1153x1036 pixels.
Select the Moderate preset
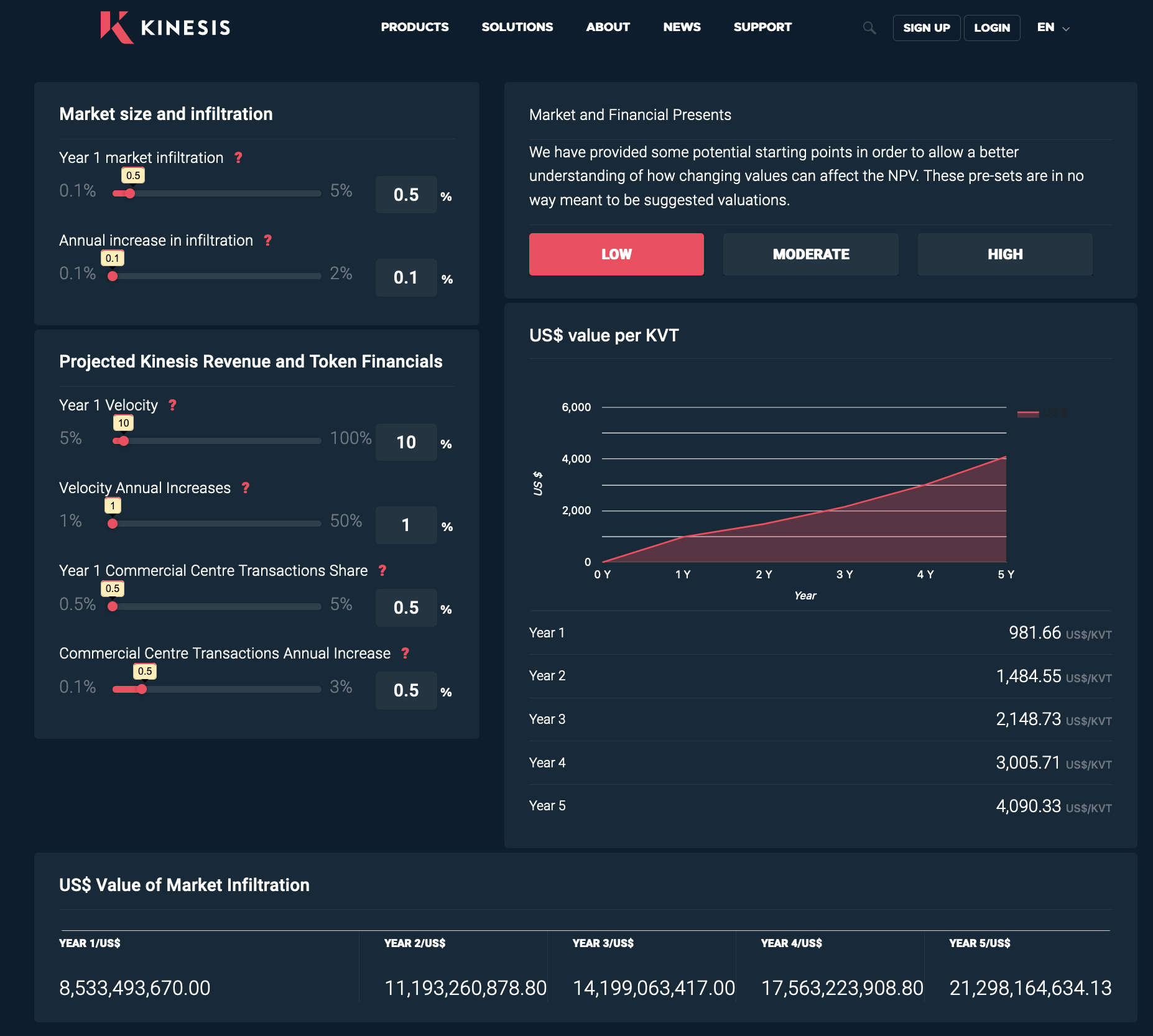pos(811,254)
